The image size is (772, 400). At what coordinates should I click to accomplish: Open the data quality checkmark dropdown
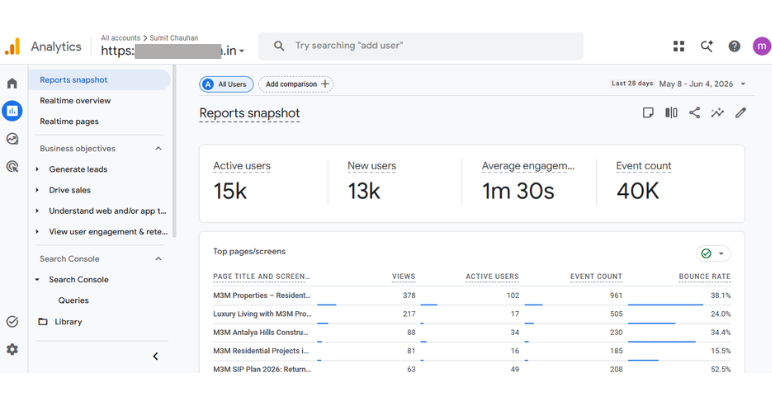tap(713, 253)
